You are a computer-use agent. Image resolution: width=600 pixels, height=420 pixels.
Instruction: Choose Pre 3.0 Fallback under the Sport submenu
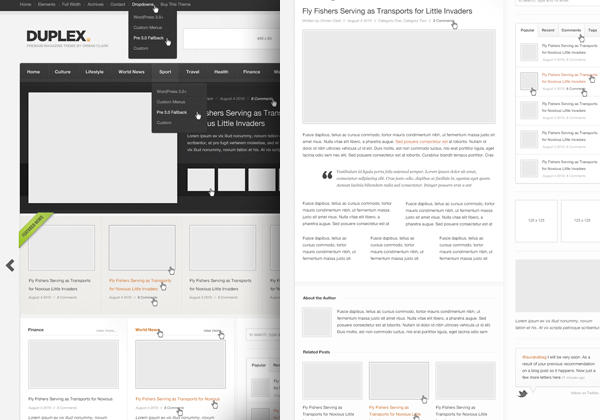coord(171,112)
